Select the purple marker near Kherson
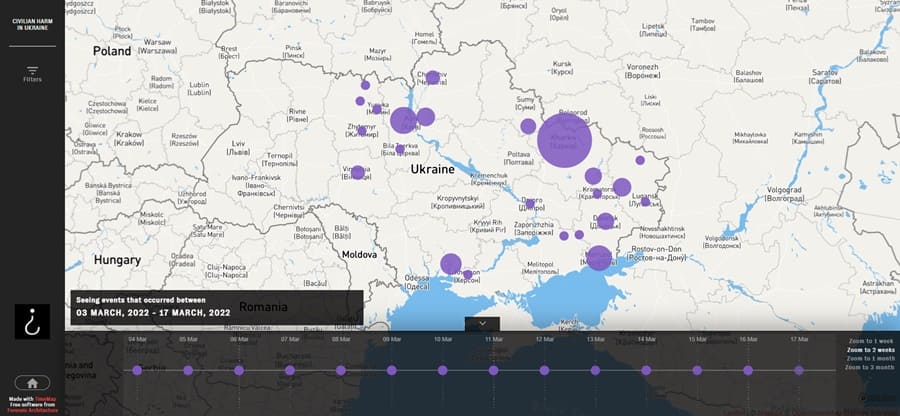The image size is (900, 416). pos(451,265)
